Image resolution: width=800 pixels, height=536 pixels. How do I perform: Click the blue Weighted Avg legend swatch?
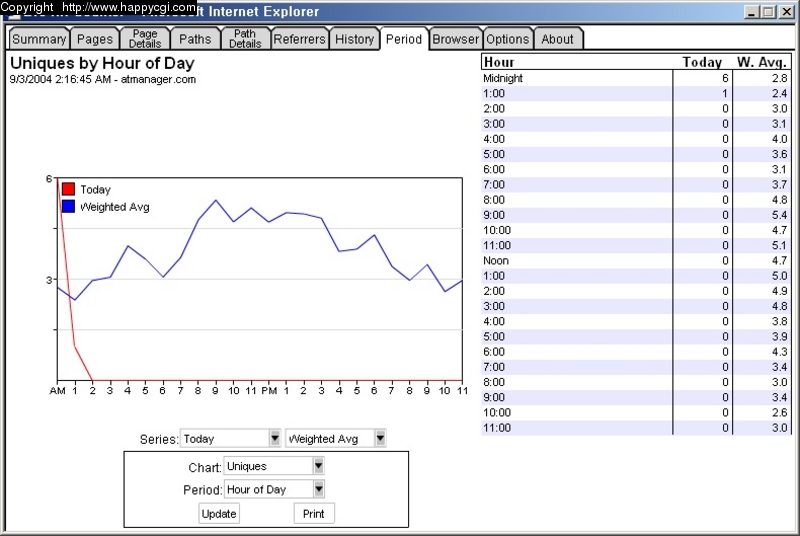click(x=68, y=207)
